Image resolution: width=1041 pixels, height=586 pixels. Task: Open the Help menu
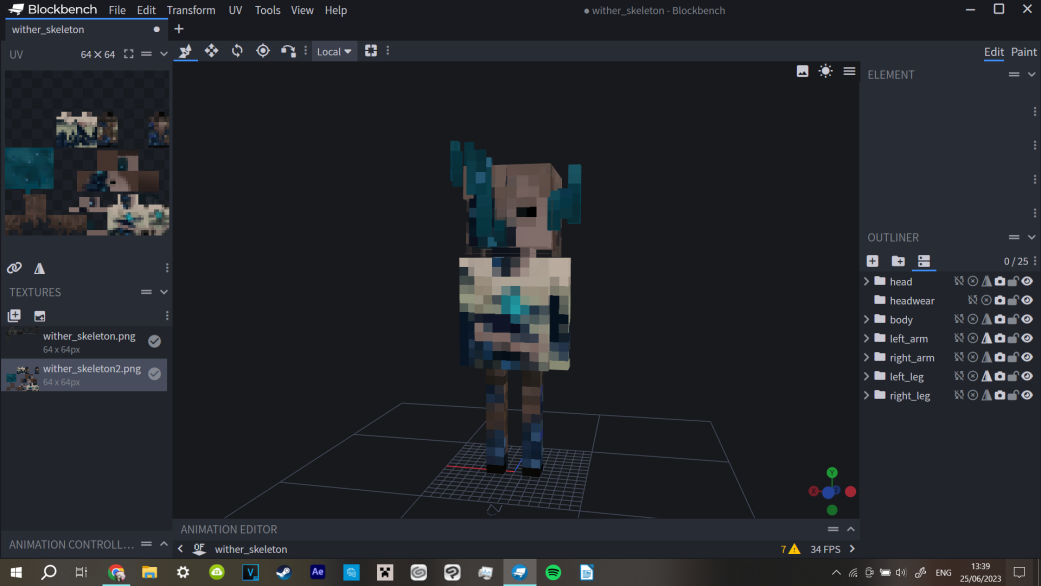tap(336, 10)
